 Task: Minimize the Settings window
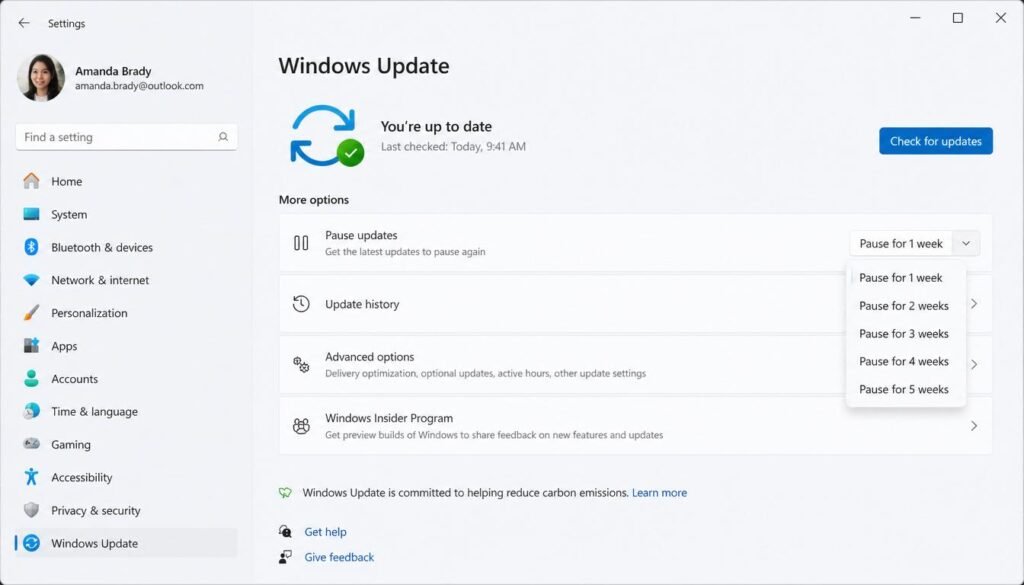click(x=915, y=18)
